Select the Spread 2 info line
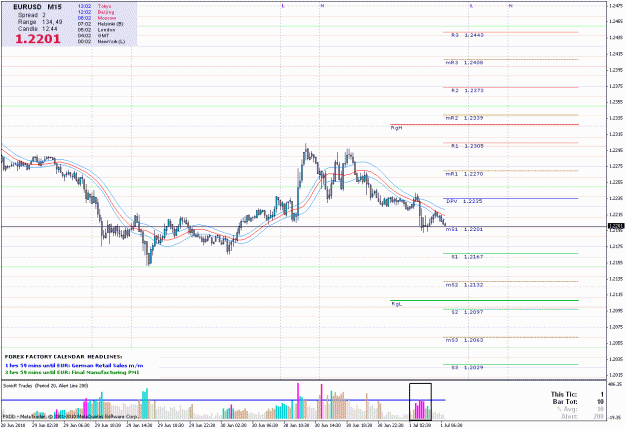 pyautogui.click(x=32, y=15)
